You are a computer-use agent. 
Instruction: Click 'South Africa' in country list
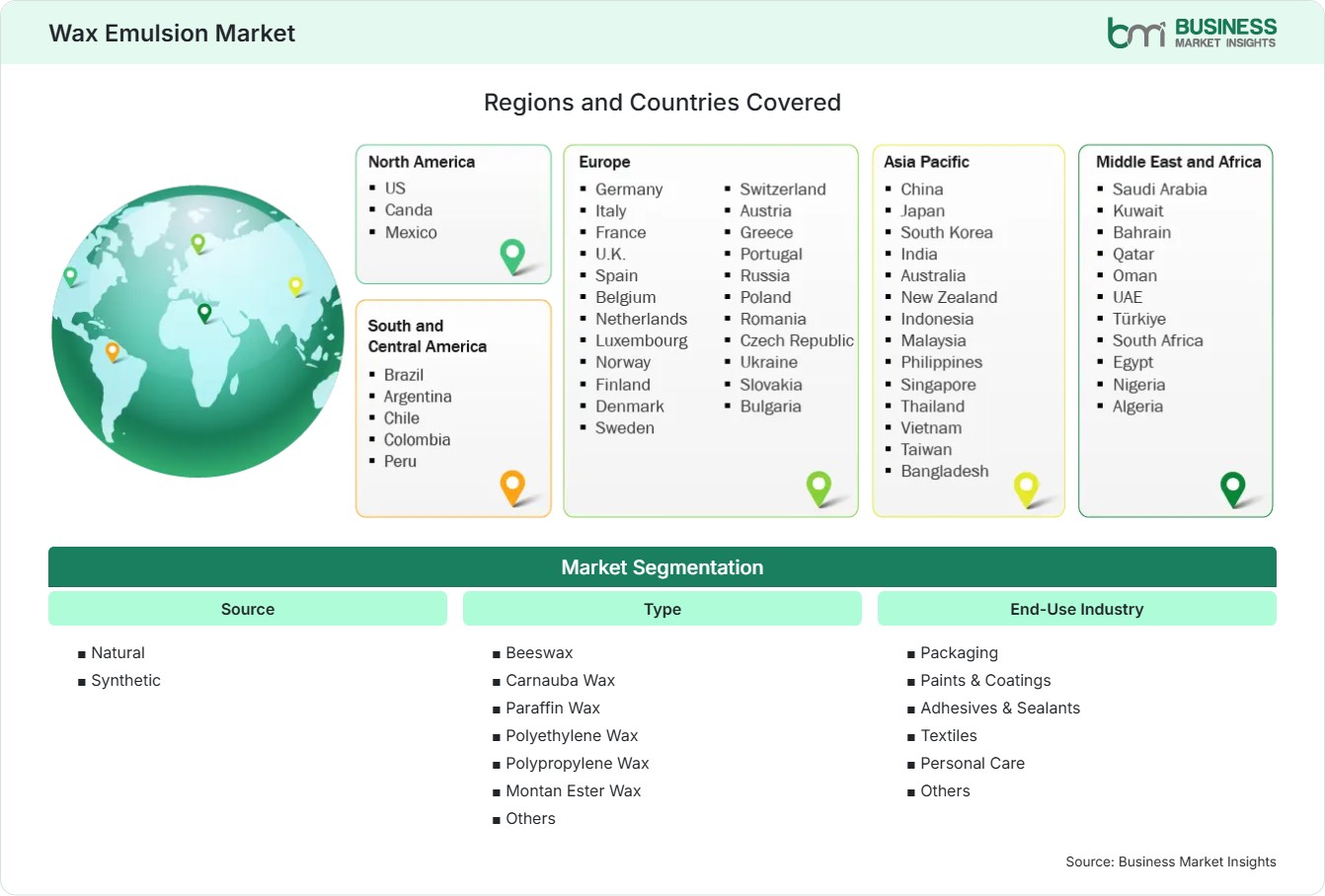(1158, 340)
